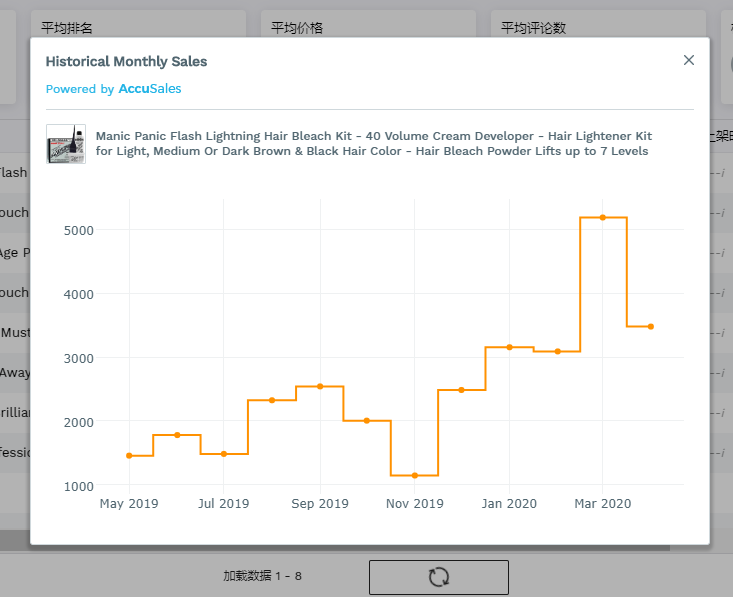The height and width of the screenshot is (597, 733).
Task: Click the July 2019 chart marker
Action: 224,453
